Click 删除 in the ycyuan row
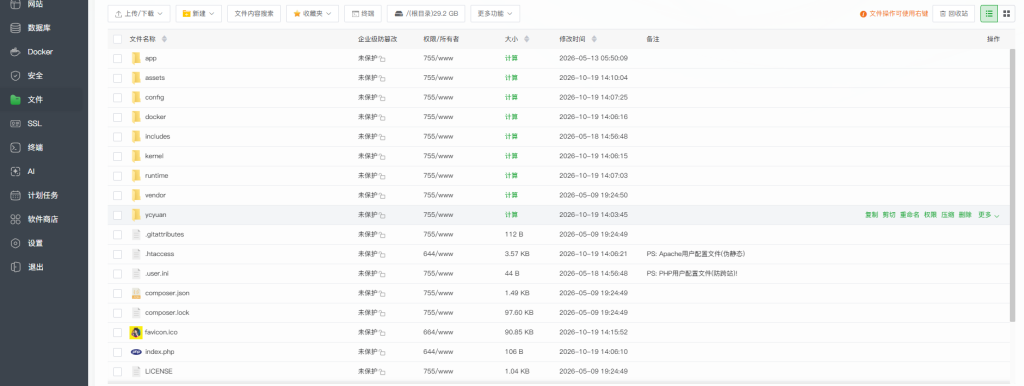Viewport: 1024px width, 386px height. click(x=965, y=215)
